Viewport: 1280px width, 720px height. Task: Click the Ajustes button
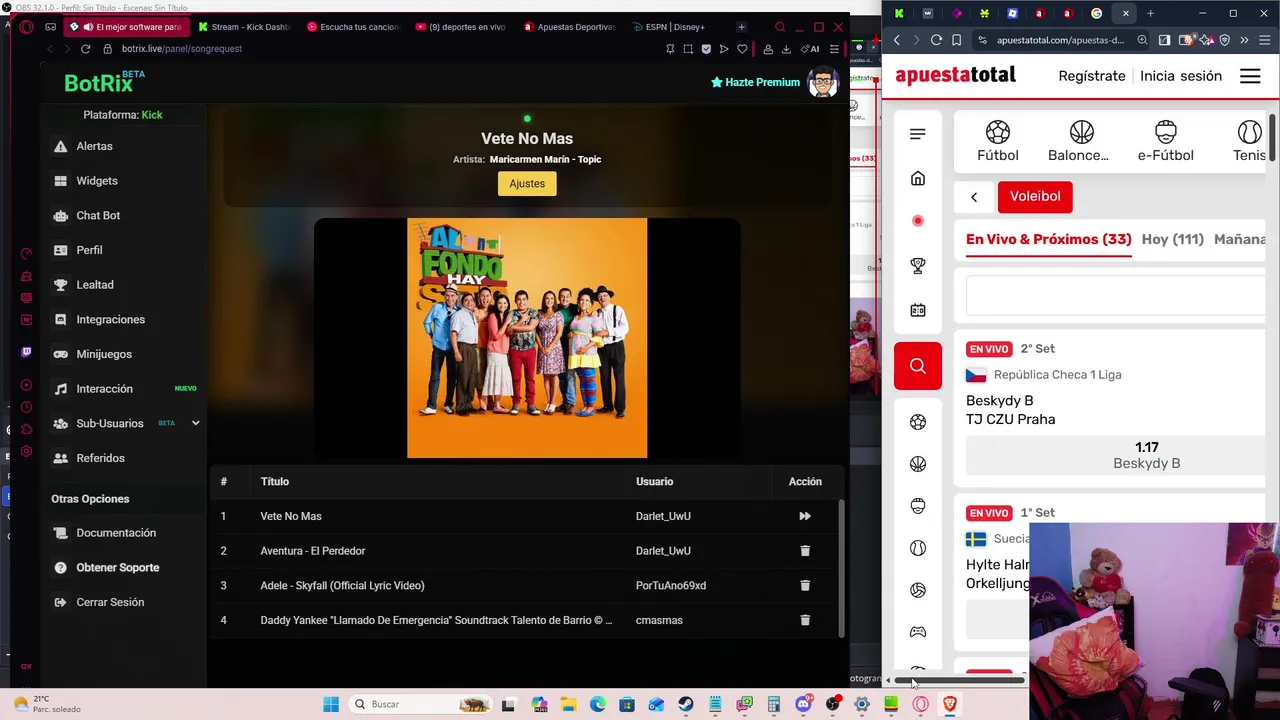pyautogui.click(x=527, y=184)
